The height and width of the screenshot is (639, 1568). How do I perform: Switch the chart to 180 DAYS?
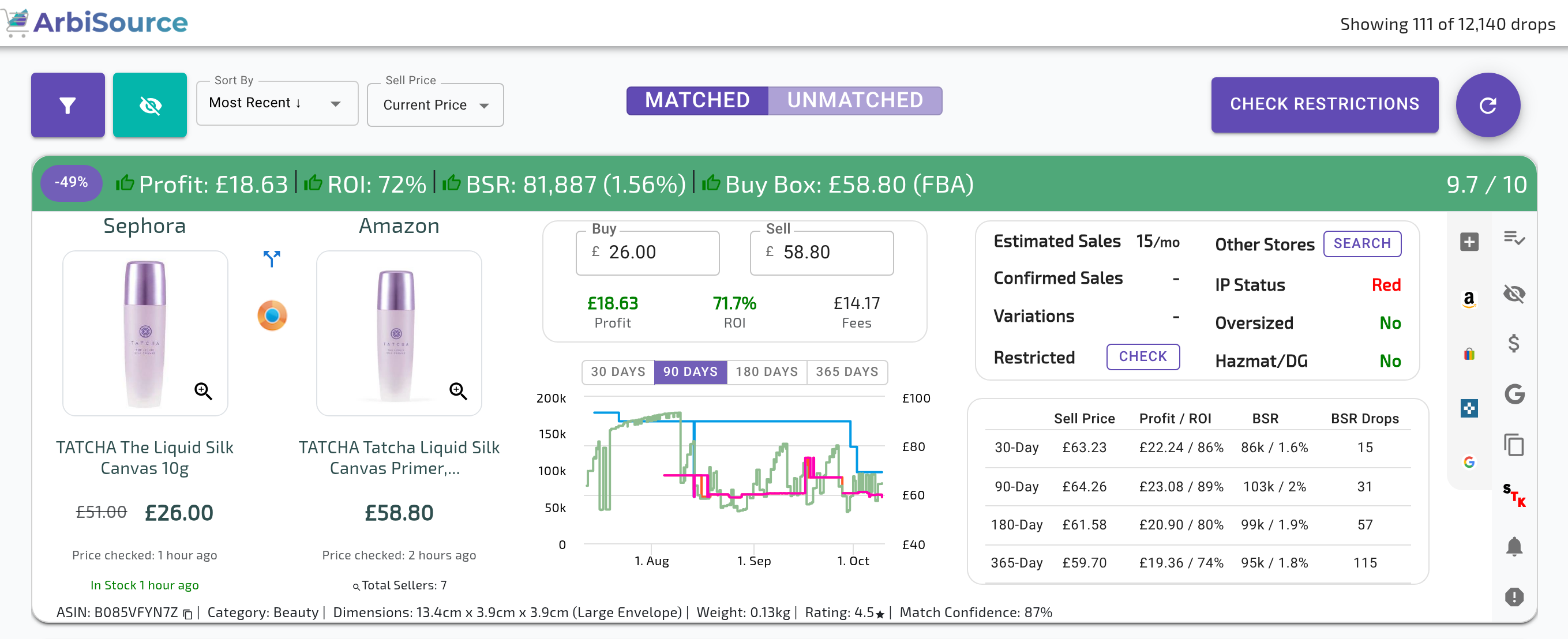click(x=766, y=372)
